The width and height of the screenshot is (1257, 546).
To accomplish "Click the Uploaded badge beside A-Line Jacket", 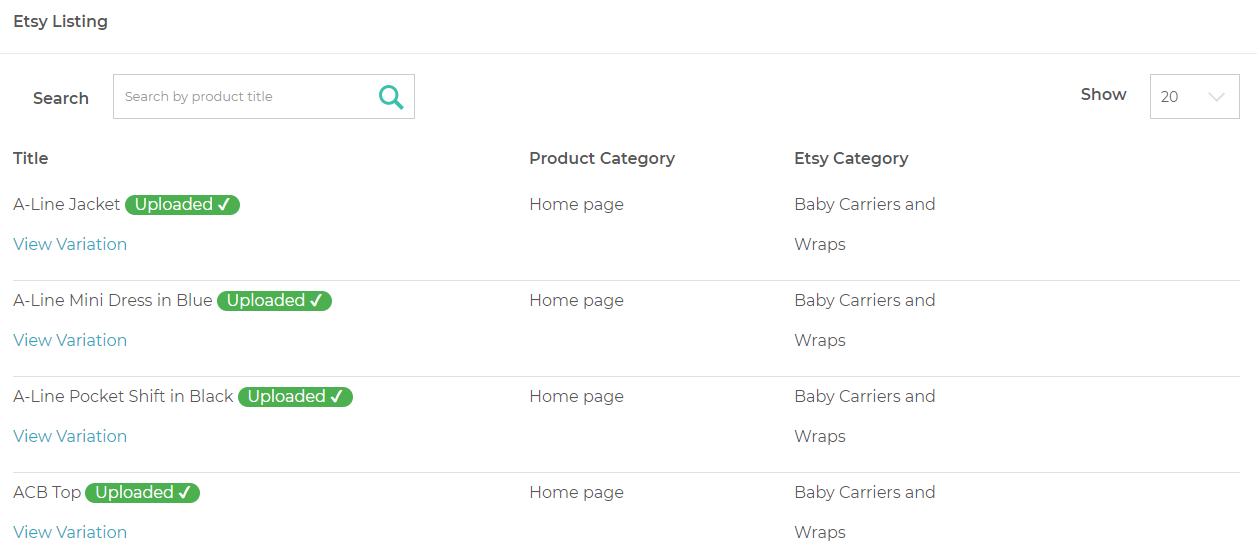I will tap(182, 205).
